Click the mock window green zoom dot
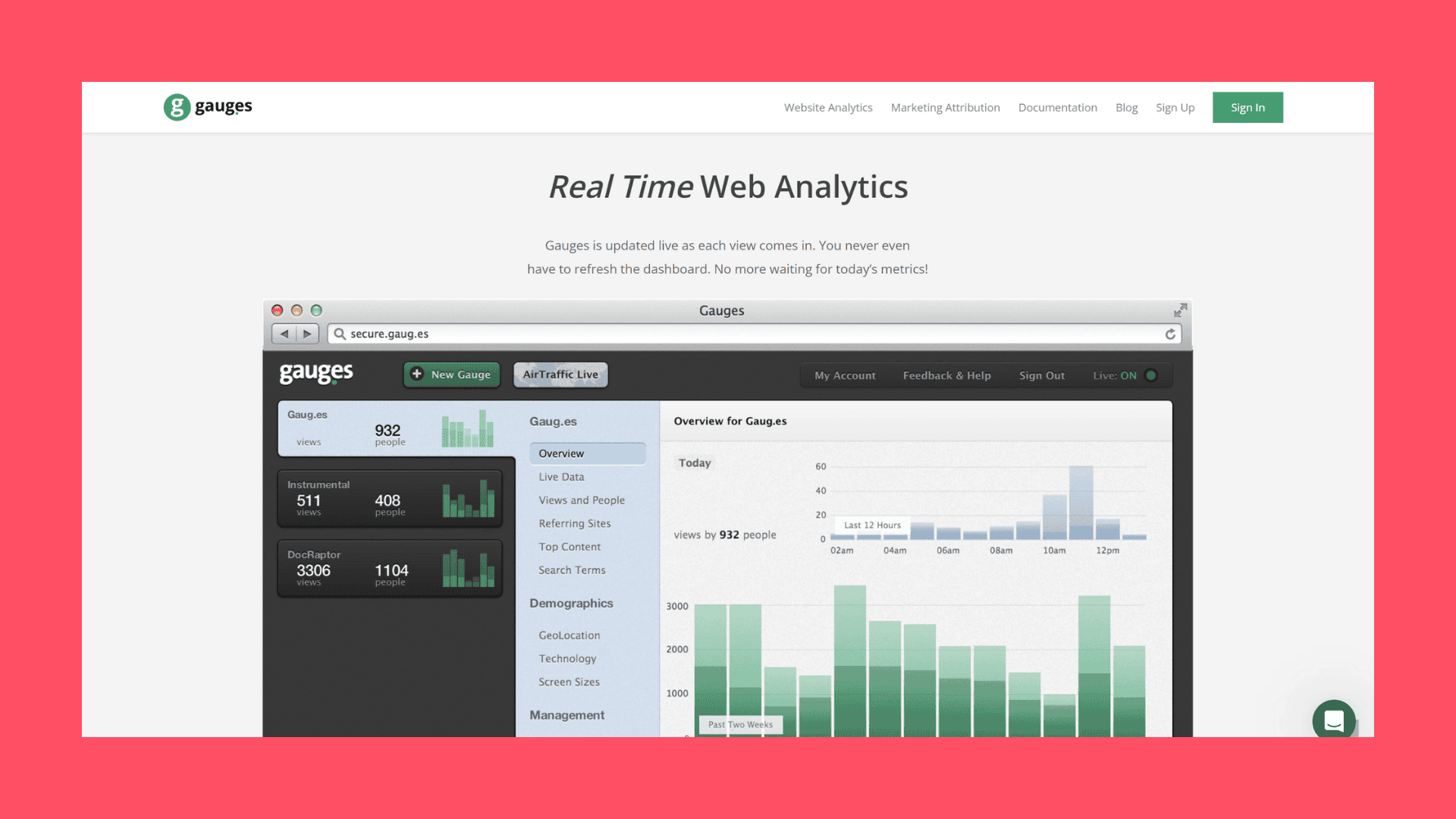The width and height of the screenshot is (1456, 819). click(x=316, y=310)
